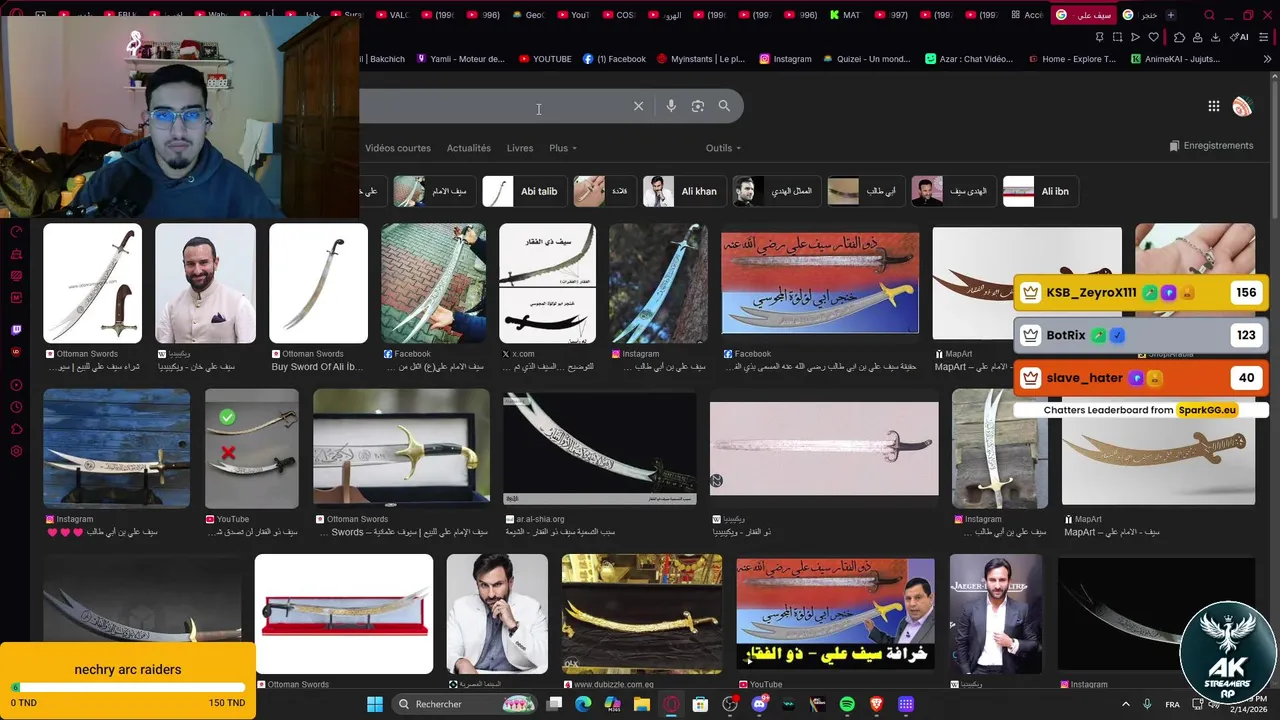Image resolution: width=1280 pixels, height=720 pixels.
Task: Open the Yamli - Moteur de bookmark
Action: coord(460,59)
